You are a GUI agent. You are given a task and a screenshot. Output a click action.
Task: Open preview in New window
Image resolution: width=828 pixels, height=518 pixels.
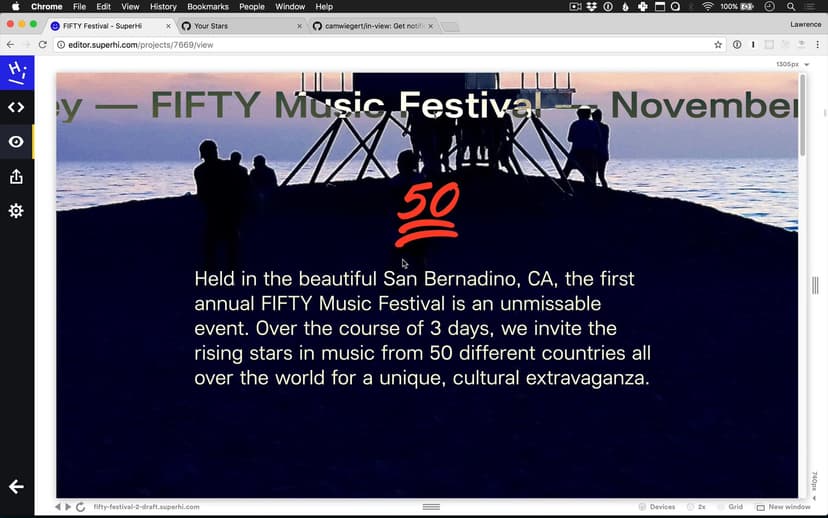(x=783, y=507)
